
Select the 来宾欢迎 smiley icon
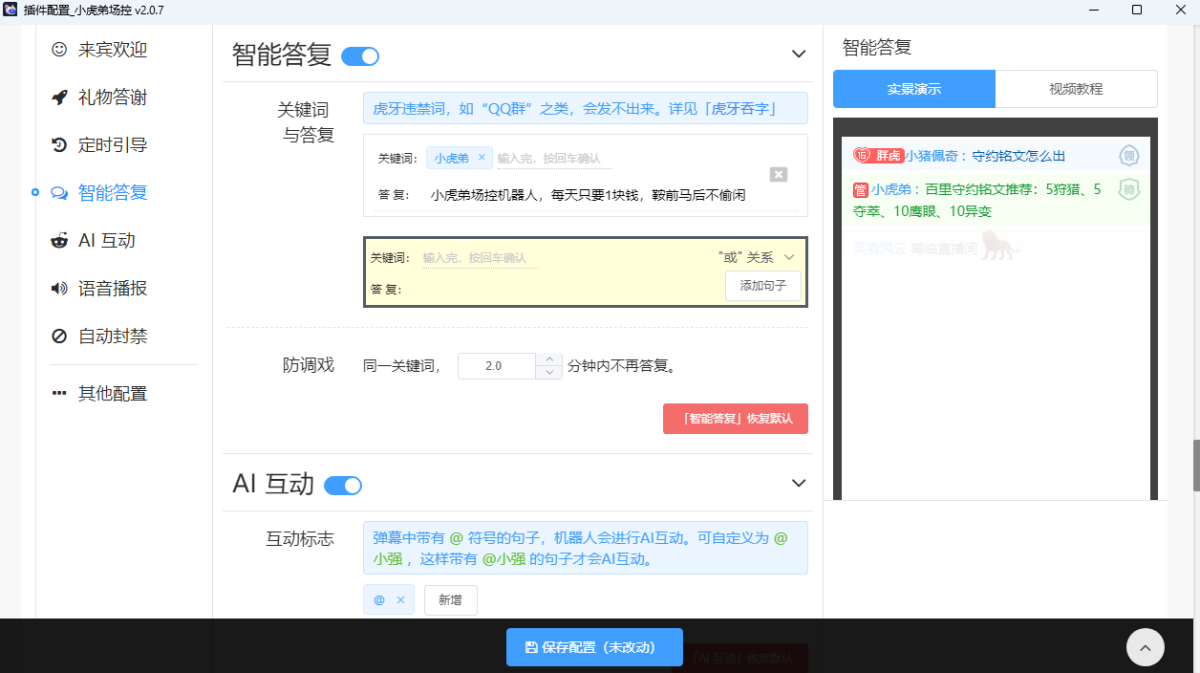tap(57, 48)
